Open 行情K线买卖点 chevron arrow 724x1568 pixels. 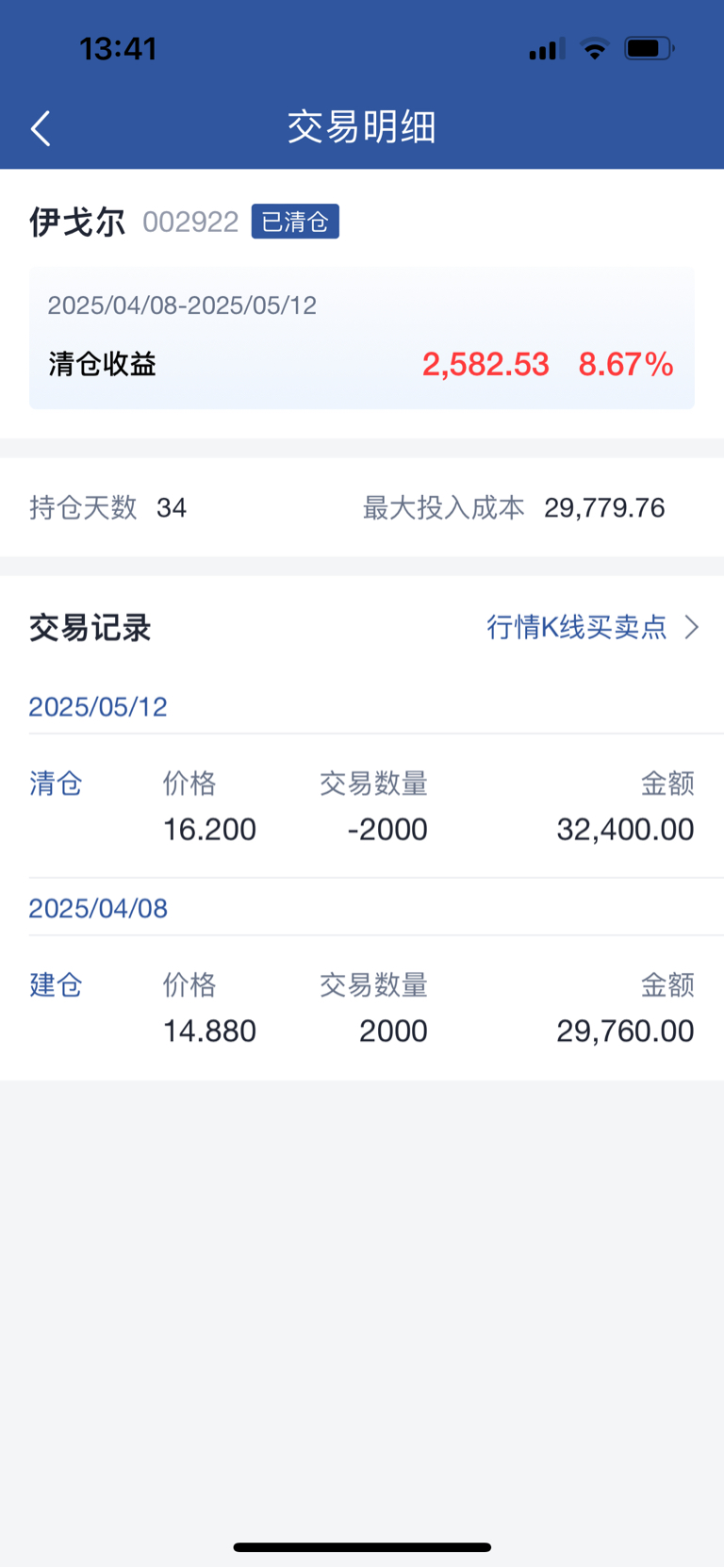[692, 627]
